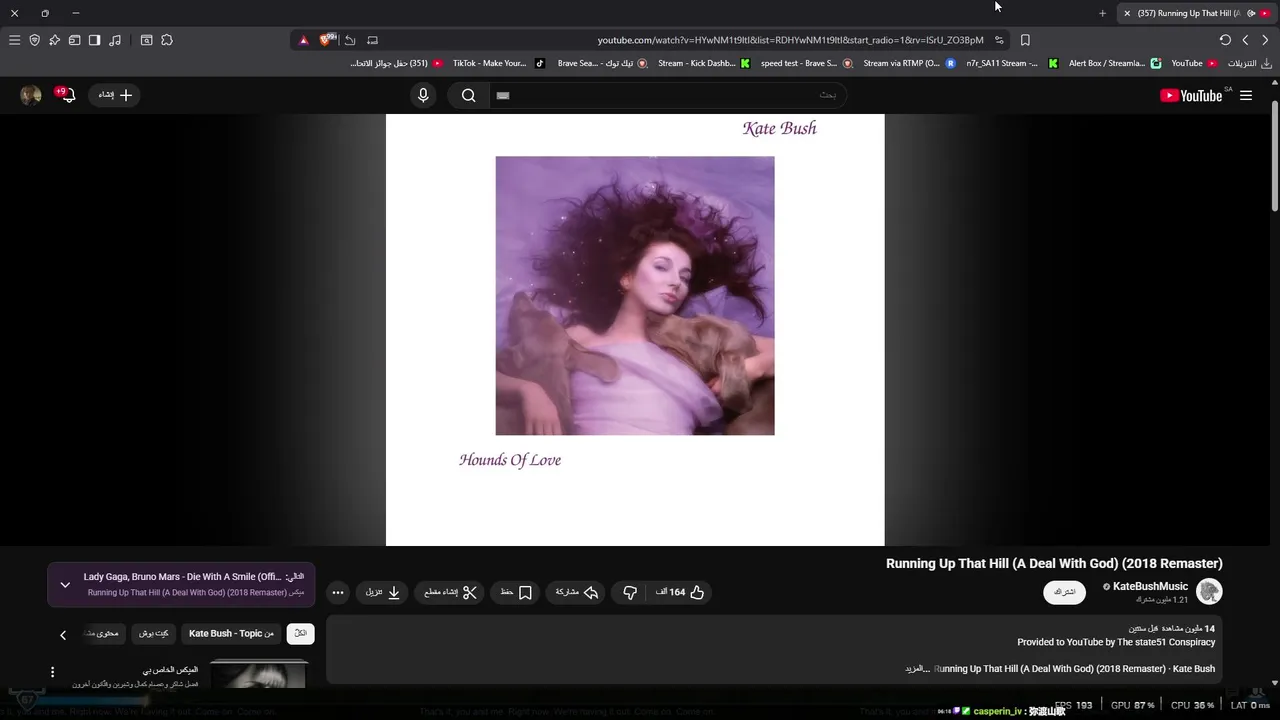The image size is (1280, 720).
Task: Select the 'From Kate Bush - Topic' chip
Action: (x=231, y=633)
